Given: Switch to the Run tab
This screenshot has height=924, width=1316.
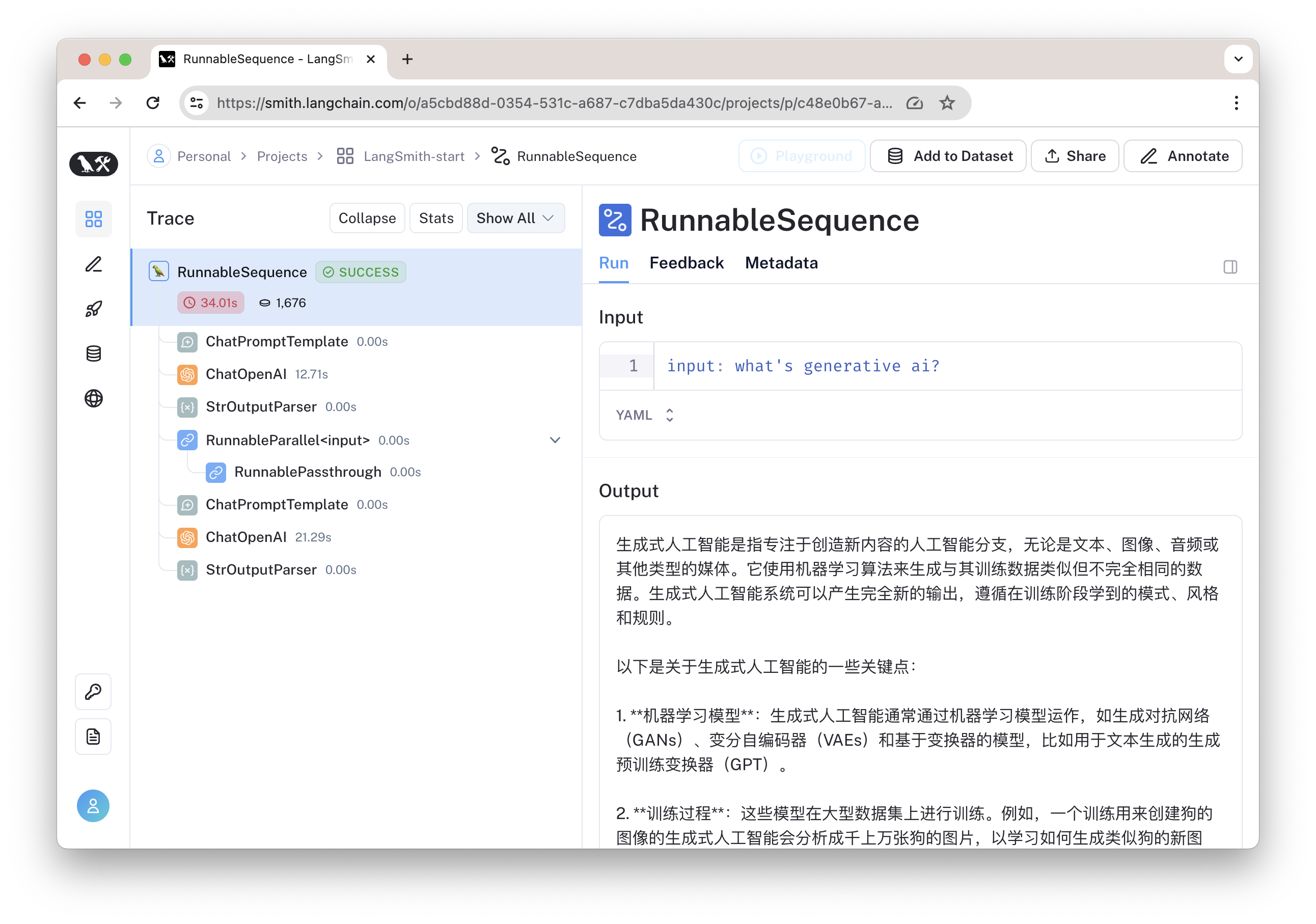Looking at the screenshot, I should (x=613, y=263).
